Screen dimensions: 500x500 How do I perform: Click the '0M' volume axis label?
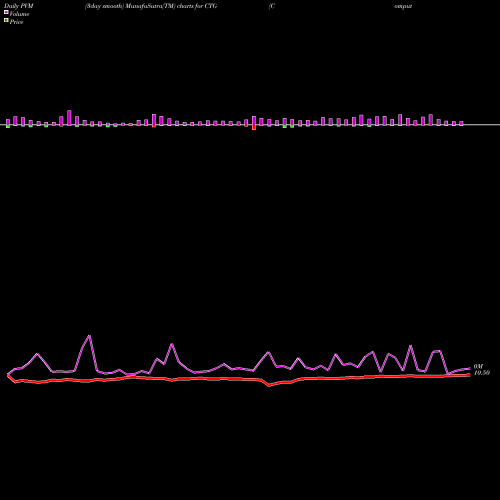coord(478,366)
